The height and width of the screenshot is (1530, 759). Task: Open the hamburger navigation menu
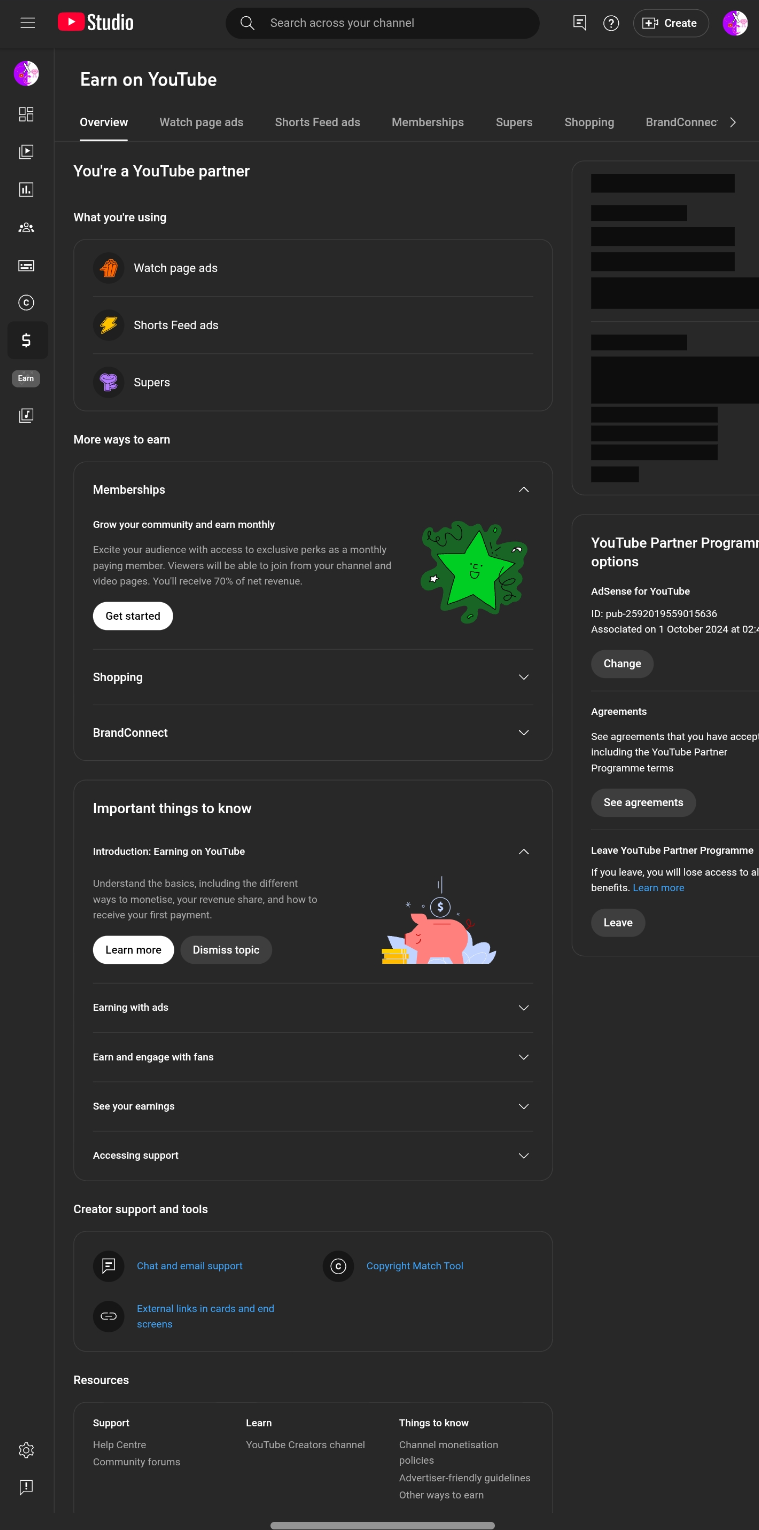tap(28, 23)
